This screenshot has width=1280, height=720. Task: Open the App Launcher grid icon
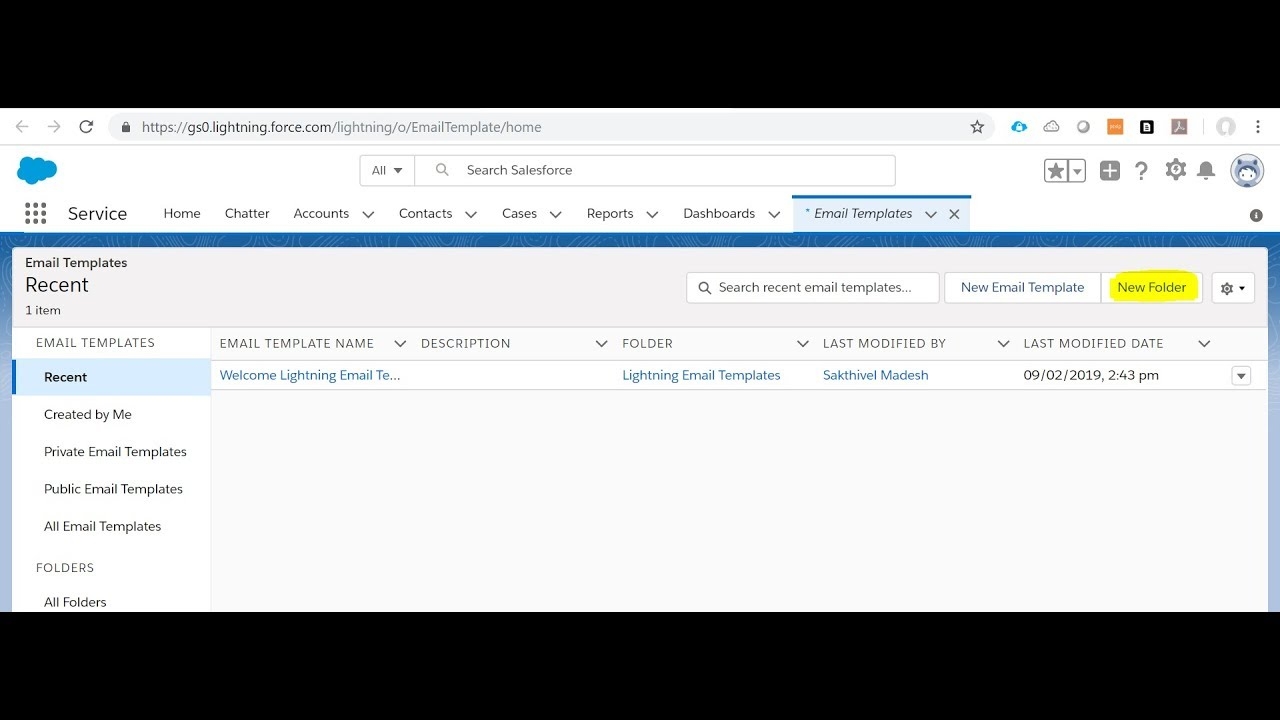click(35, 213)
